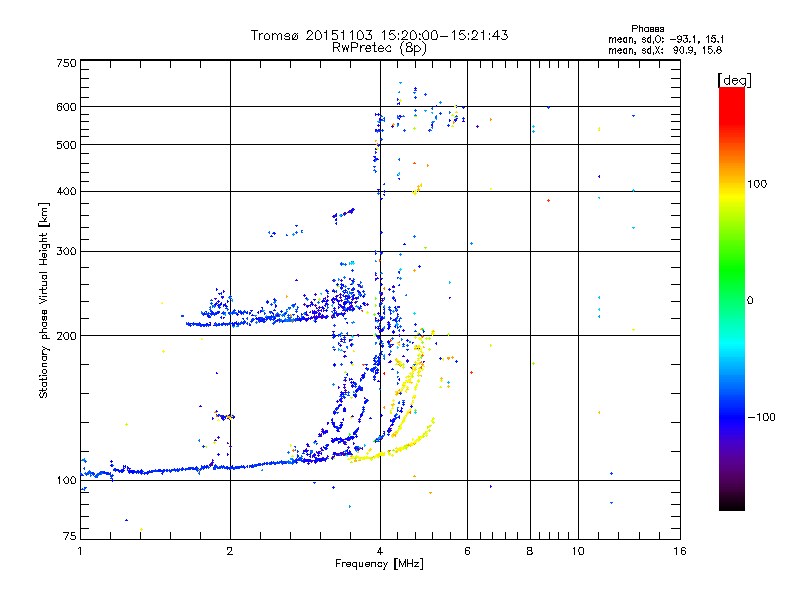Click the y-axis tick label "400"
Screen dimensions: 800x600
pos(67,192)
